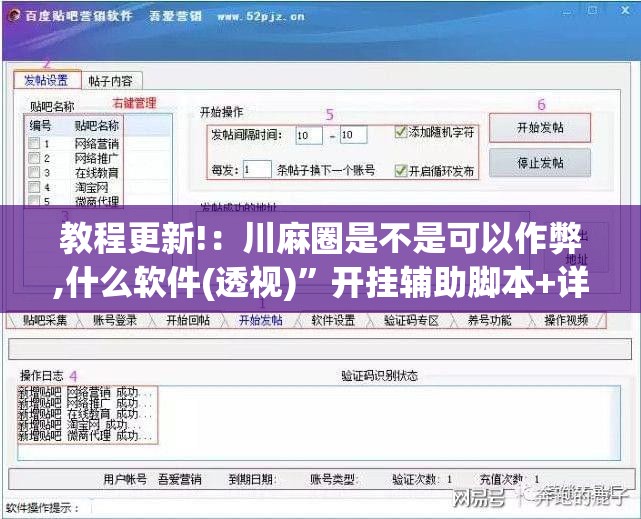The height and width of the screenshot is (519, 641).
Task: Click the first 发帖间隔时间 input field
Action: pos(309,135)
